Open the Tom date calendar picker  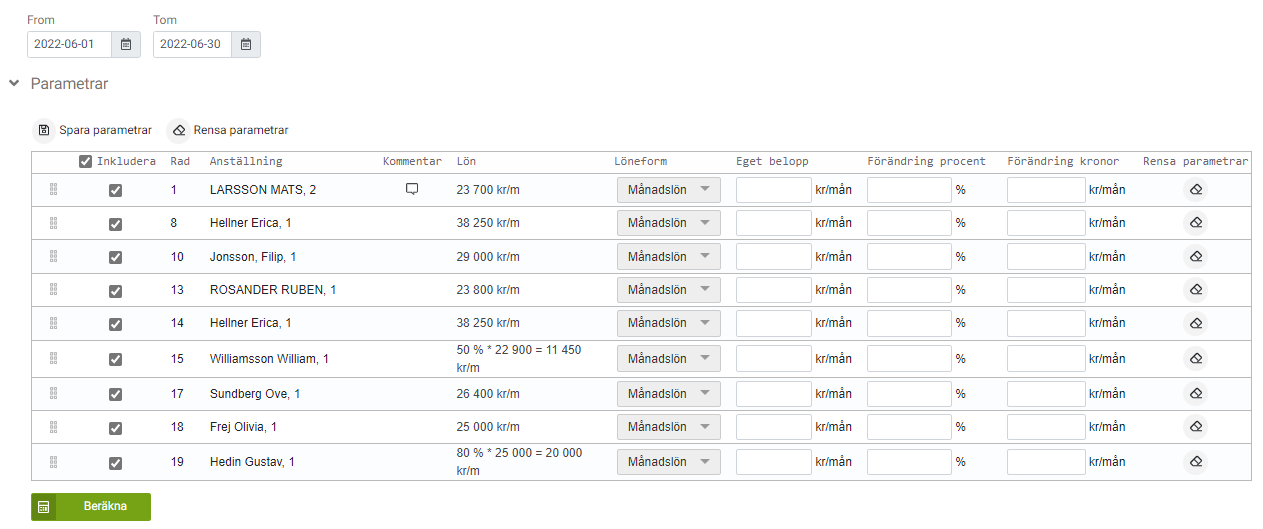(246, 44)
